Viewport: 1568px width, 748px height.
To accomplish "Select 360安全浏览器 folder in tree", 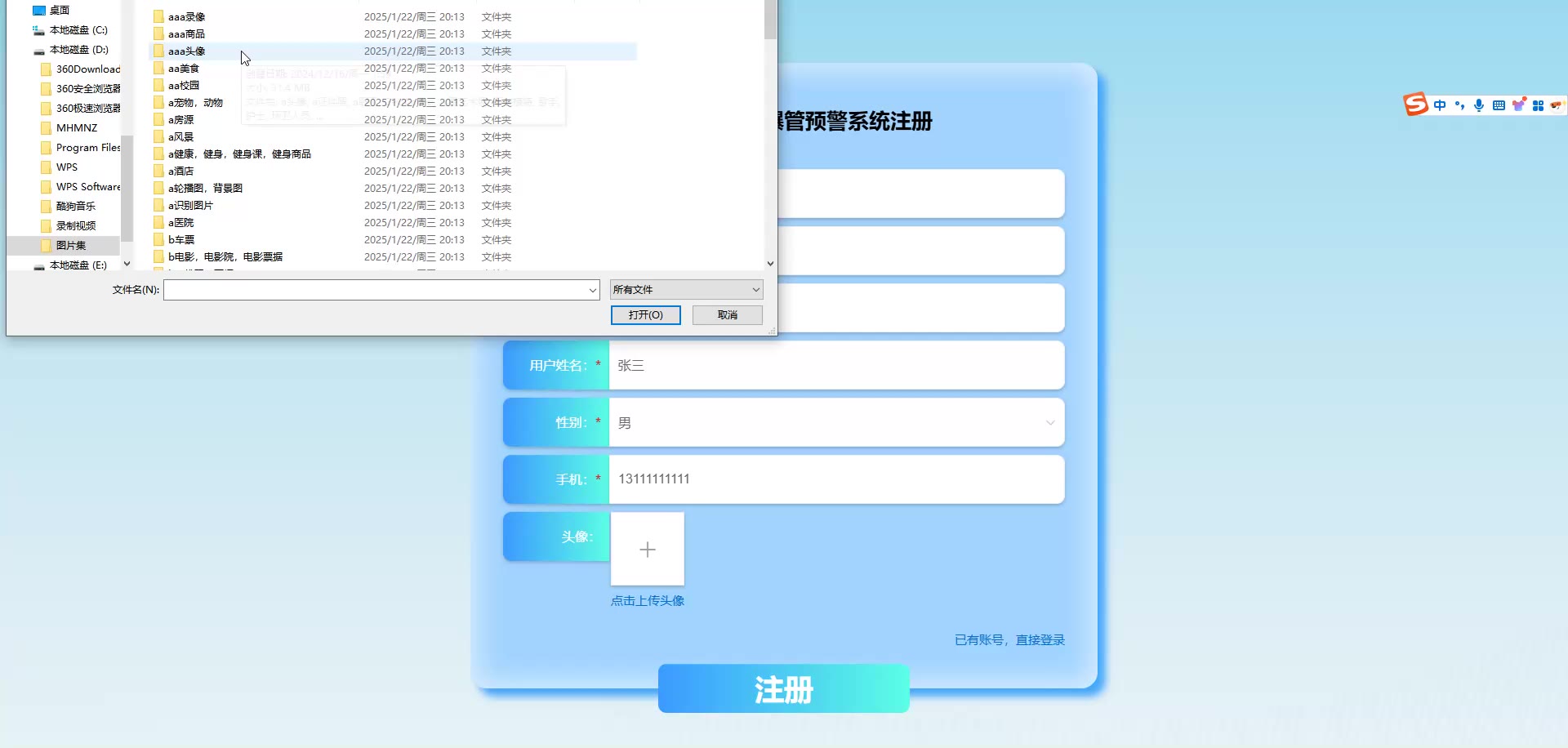I will (x=80, y=89).
